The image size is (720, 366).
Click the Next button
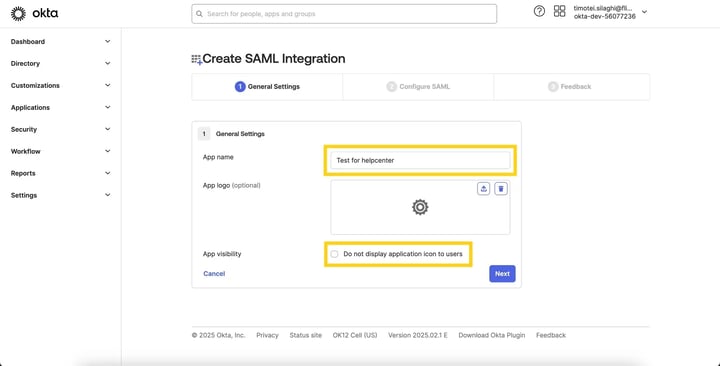pos(502,274)
